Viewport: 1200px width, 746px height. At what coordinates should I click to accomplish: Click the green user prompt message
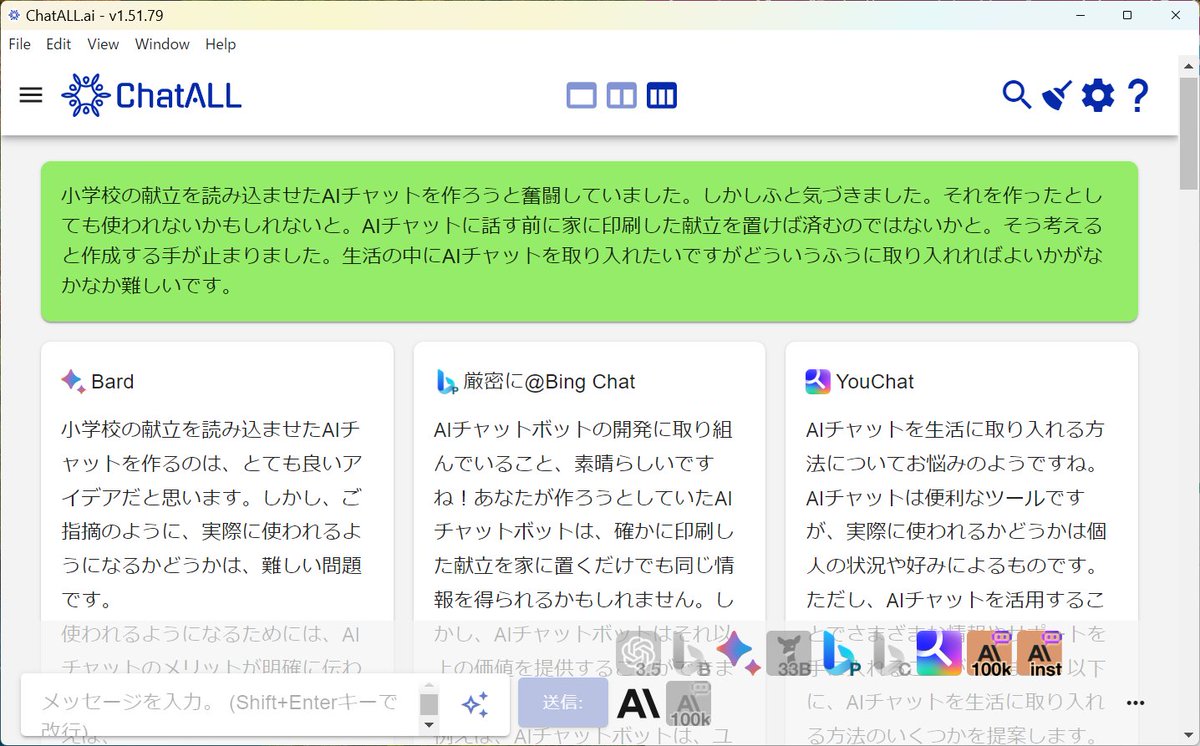coord(589,241)
